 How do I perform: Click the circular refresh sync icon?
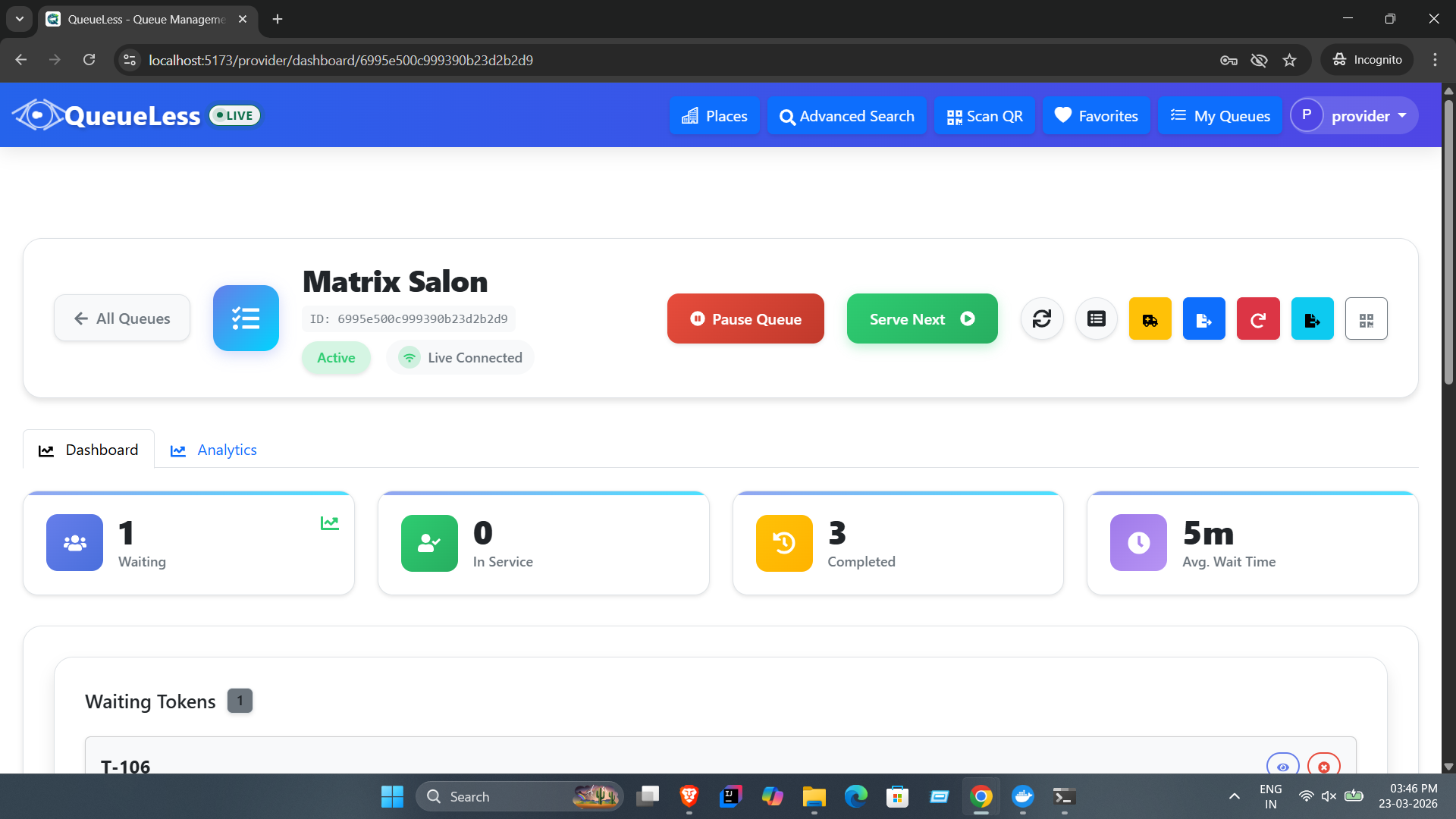[1042, 318]
